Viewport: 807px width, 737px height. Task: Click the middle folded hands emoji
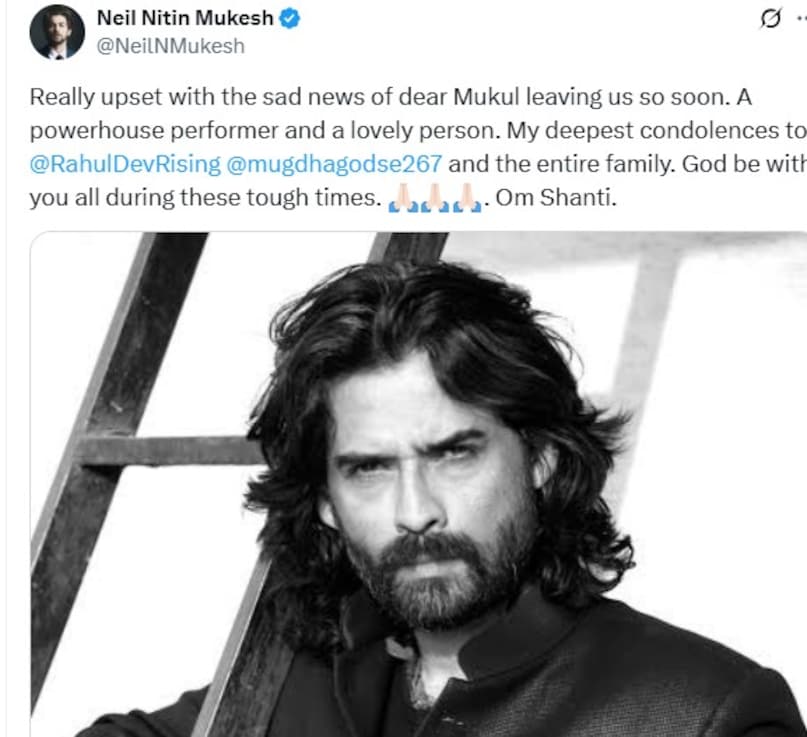(x=435, y=199)
